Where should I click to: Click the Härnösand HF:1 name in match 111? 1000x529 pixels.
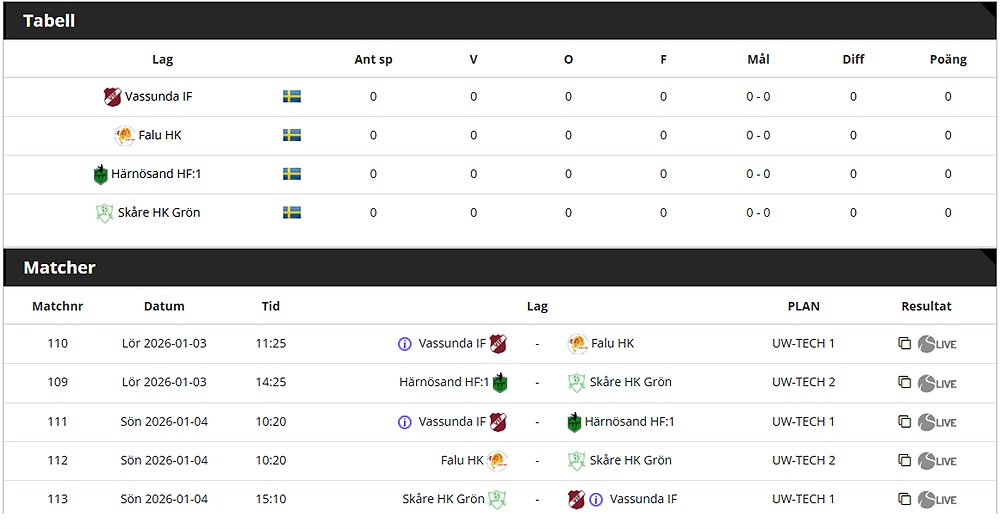coord(629,422)
